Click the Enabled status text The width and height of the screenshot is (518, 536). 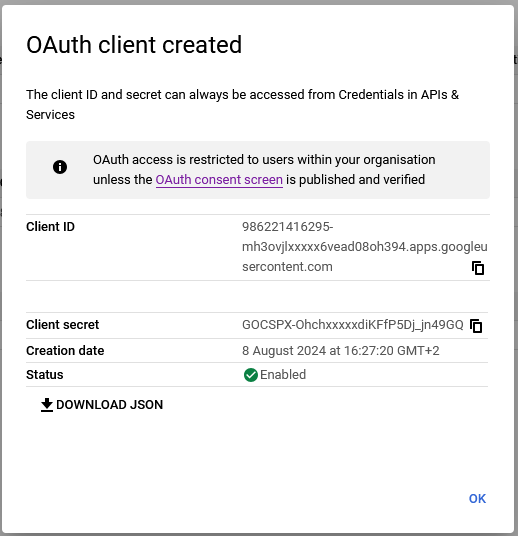click(x=283, y=375)
